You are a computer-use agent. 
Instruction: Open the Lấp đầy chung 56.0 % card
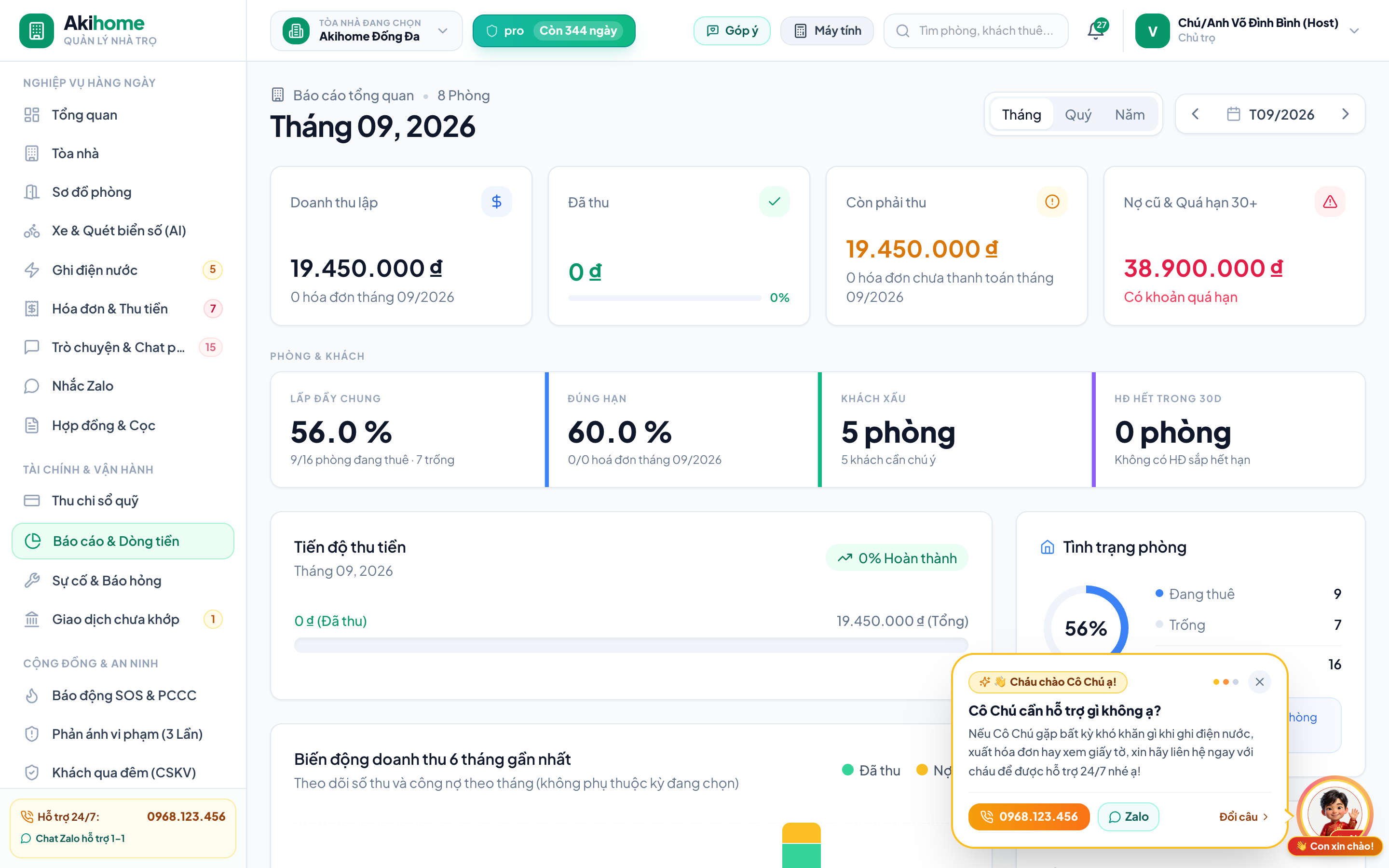[407, 429]
